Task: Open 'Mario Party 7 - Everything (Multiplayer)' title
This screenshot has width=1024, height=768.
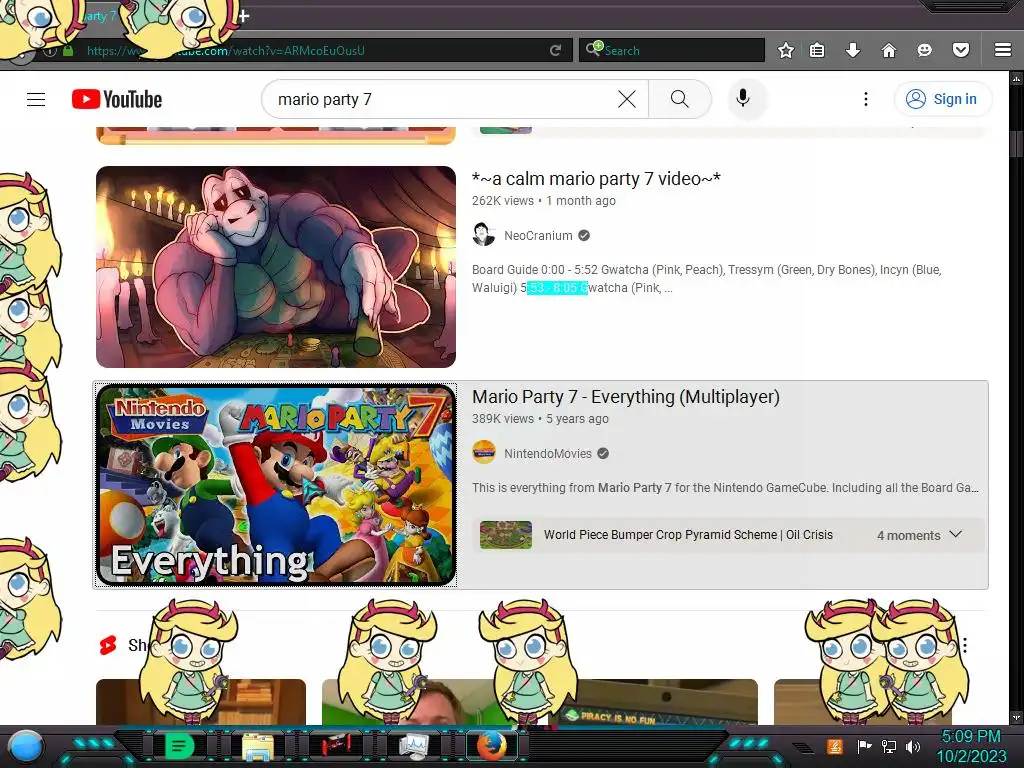Action: click(626, 396)
